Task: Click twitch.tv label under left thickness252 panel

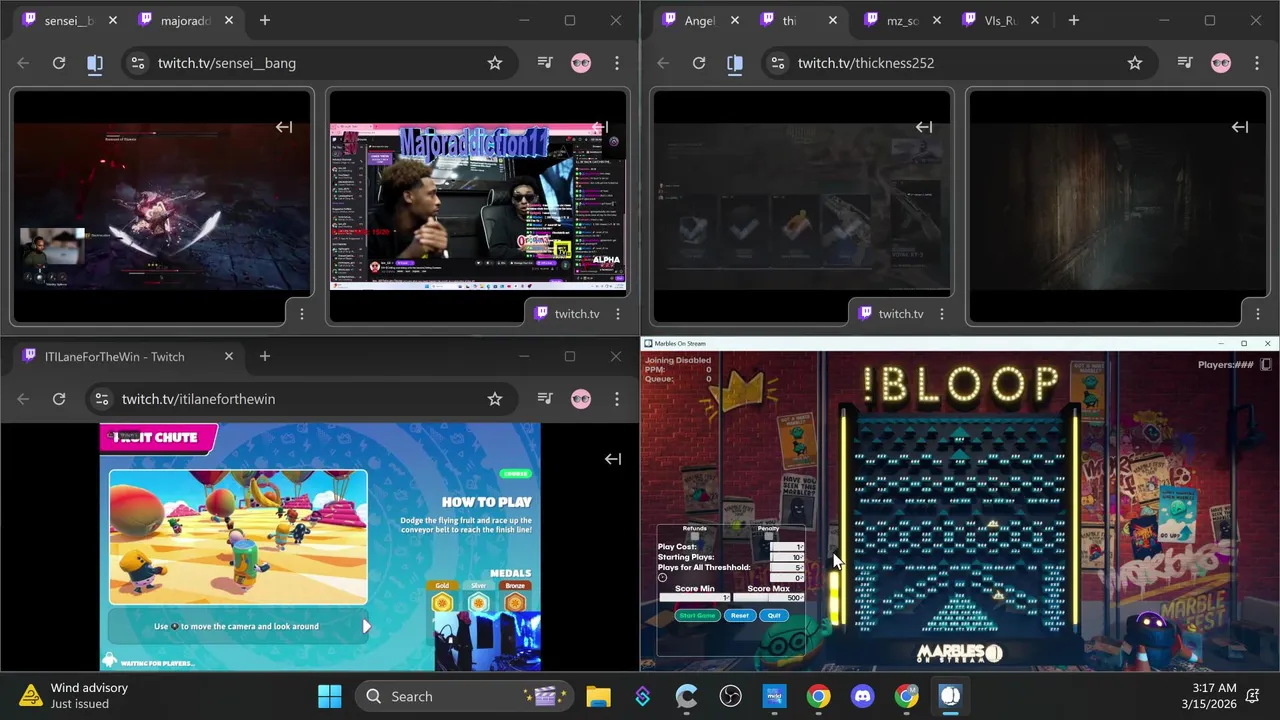Action: (901, 314)
